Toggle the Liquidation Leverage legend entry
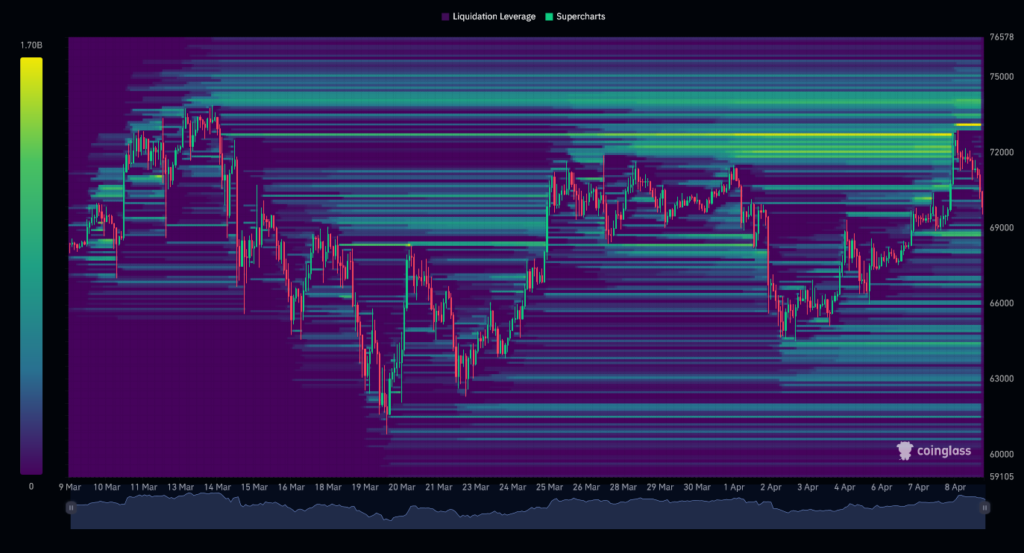The width and height of the screenshot is (1024, 553). click(x=488, y=16)
